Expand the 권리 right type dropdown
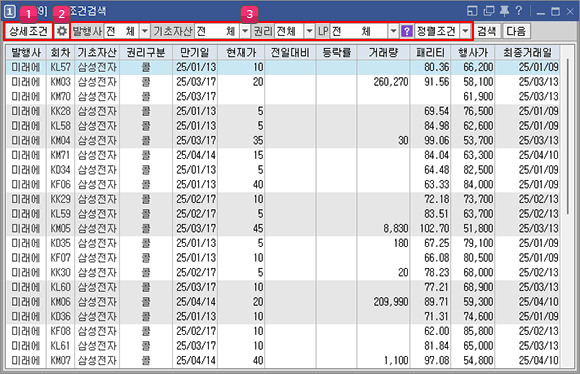580x374 pixels. (309, 31)
